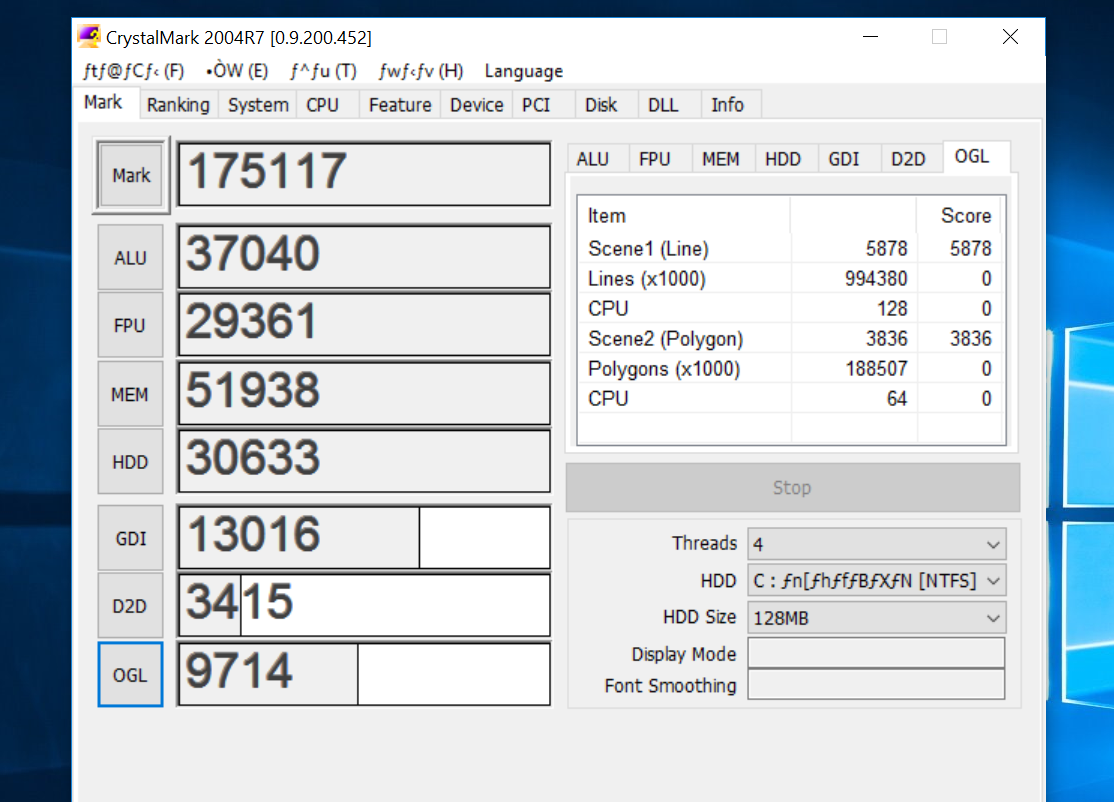
Task: Click the Font Smoothing field
Action: [876, 685]
